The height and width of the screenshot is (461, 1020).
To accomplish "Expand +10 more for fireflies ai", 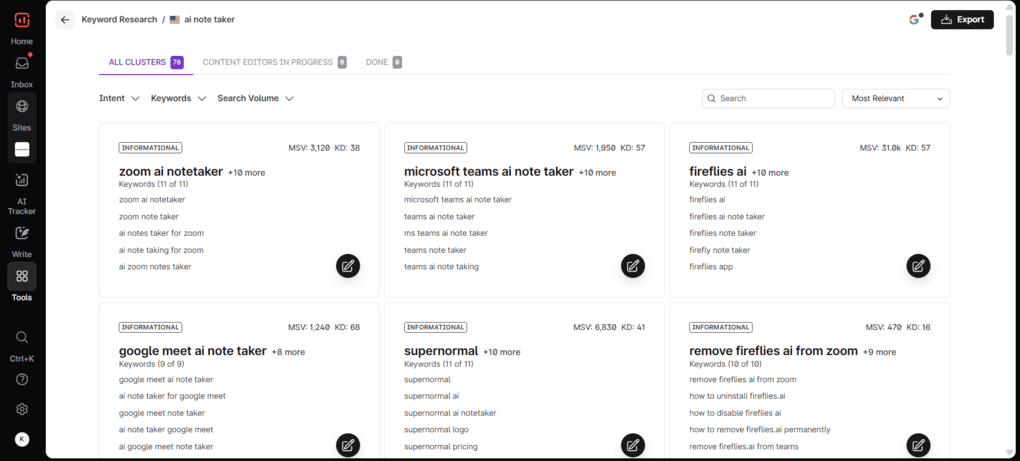I will pyautogui.click(x=770, y=173).
